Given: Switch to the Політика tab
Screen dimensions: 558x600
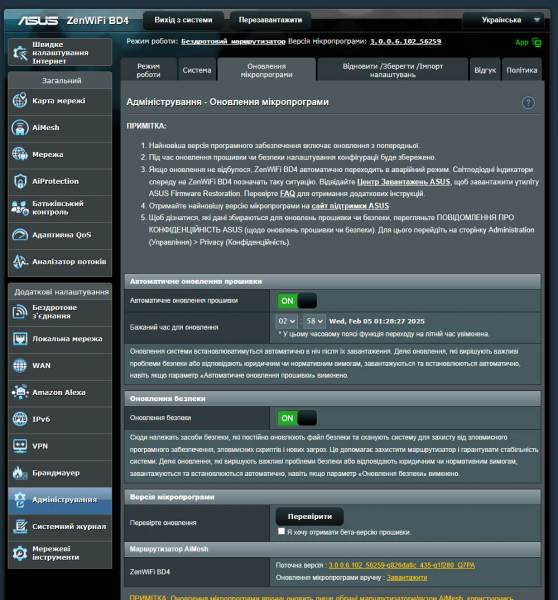Looking at the screenshot, I should click(522, 70).
